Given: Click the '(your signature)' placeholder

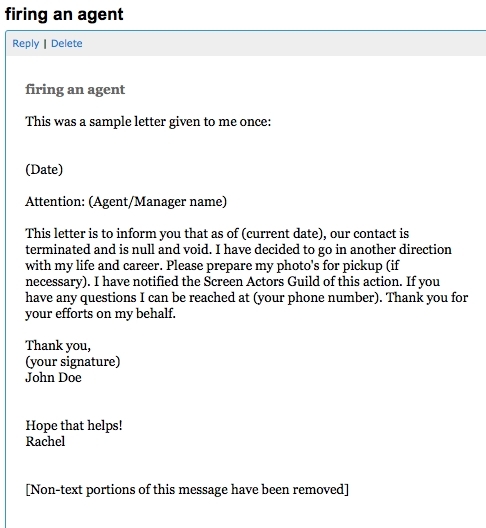Looking at the screenshot, I should tap(73, 362).
